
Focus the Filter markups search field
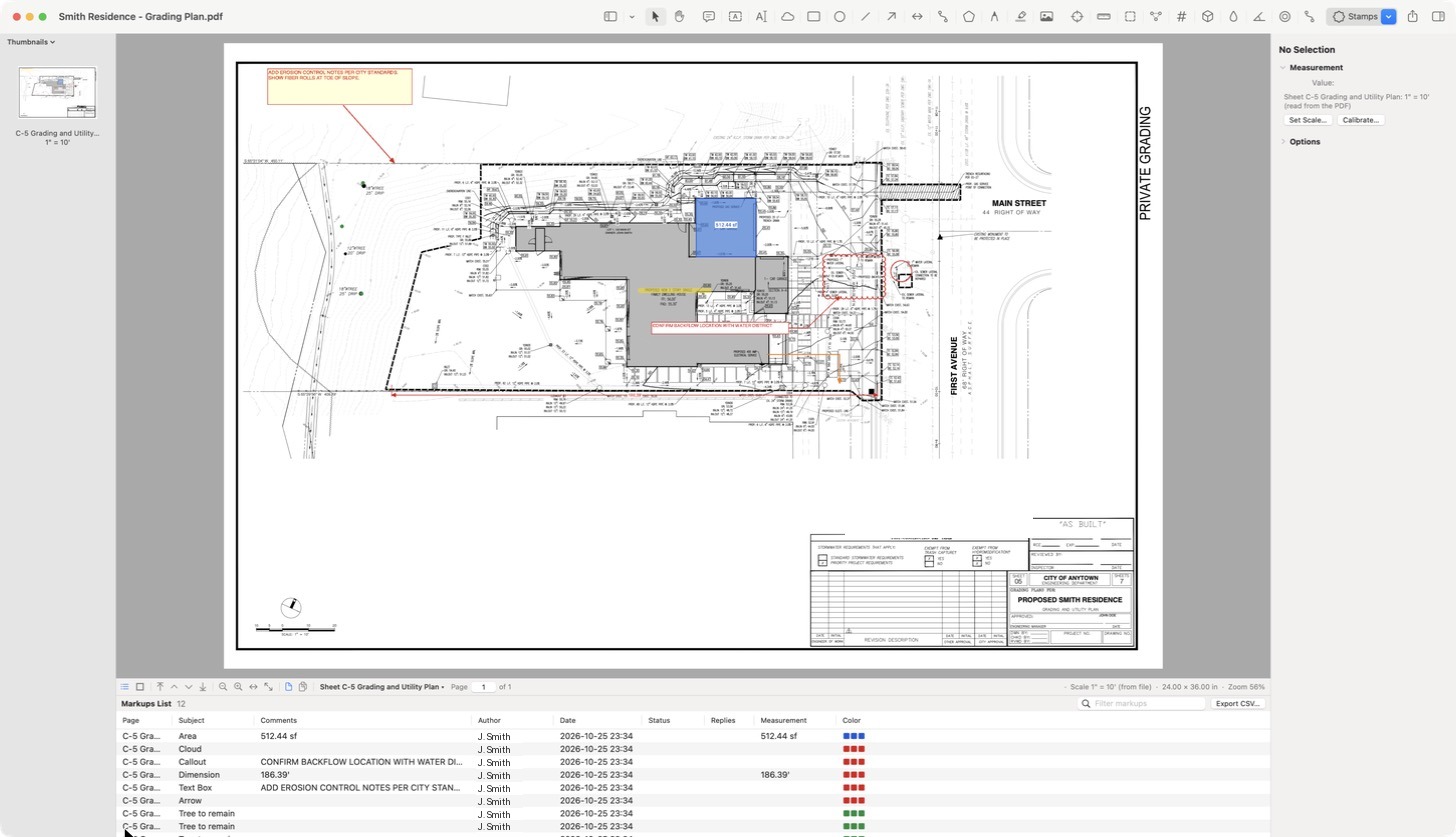[1142, 704]
